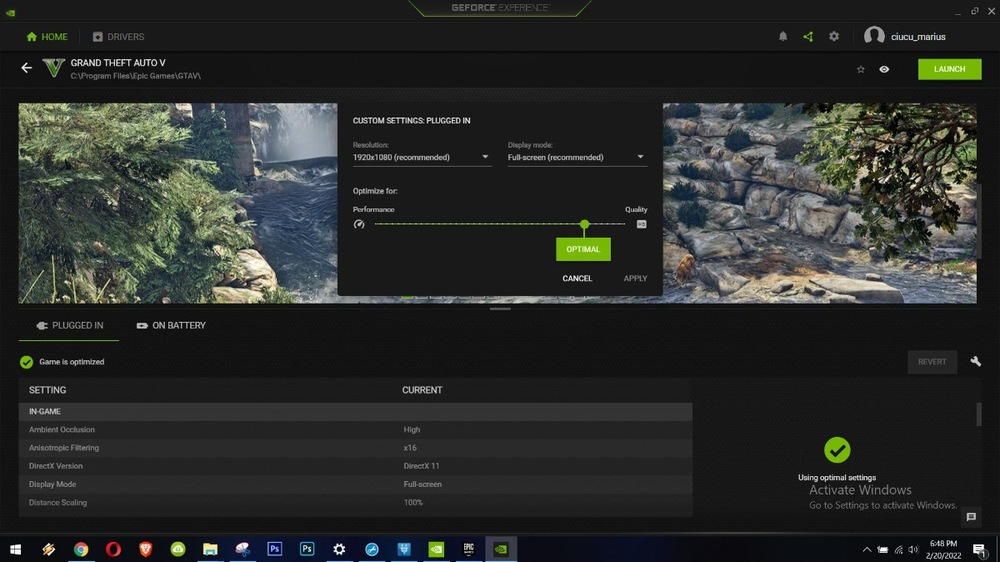This screenshot has height=562, width=1000.
Task: Select the ON BATTERY tab
Action: (x=171, y=325)
